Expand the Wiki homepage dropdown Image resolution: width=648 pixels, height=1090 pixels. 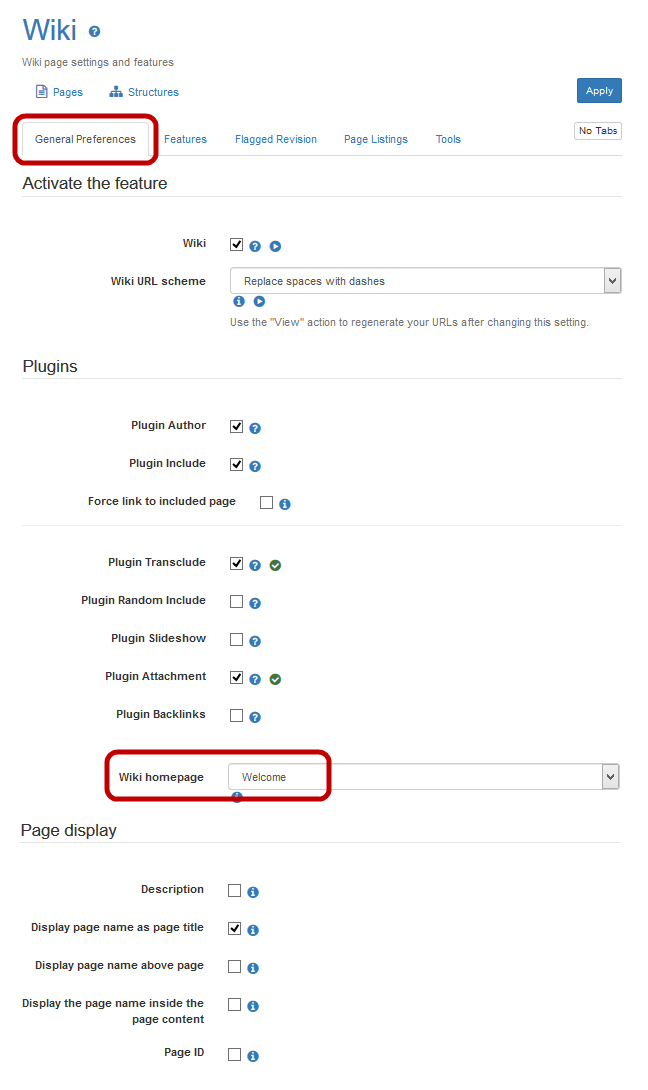pyautogui.click(x=423, y=777)
